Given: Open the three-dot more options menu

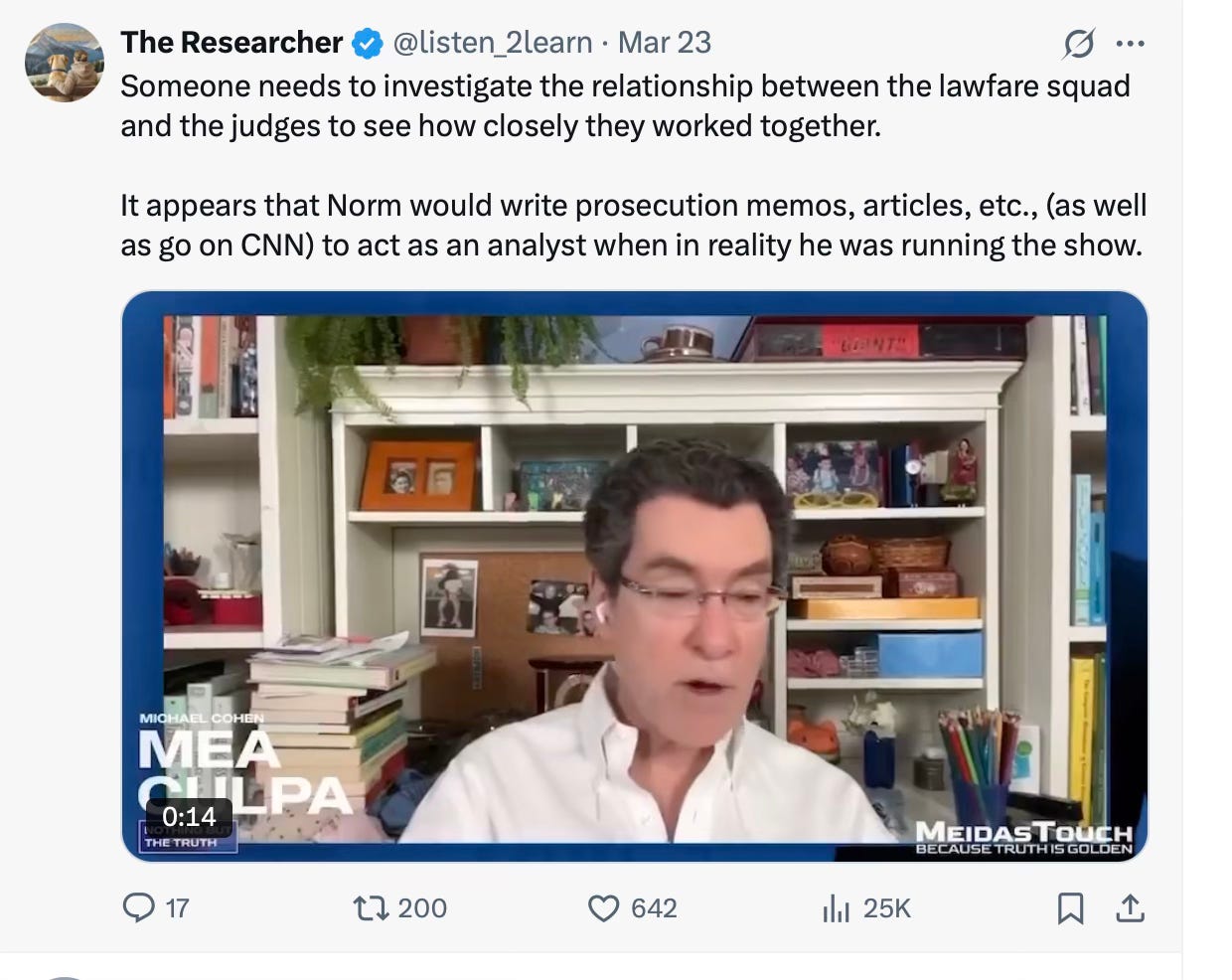Looking at the screenshot, I should tap(1131, 43).
